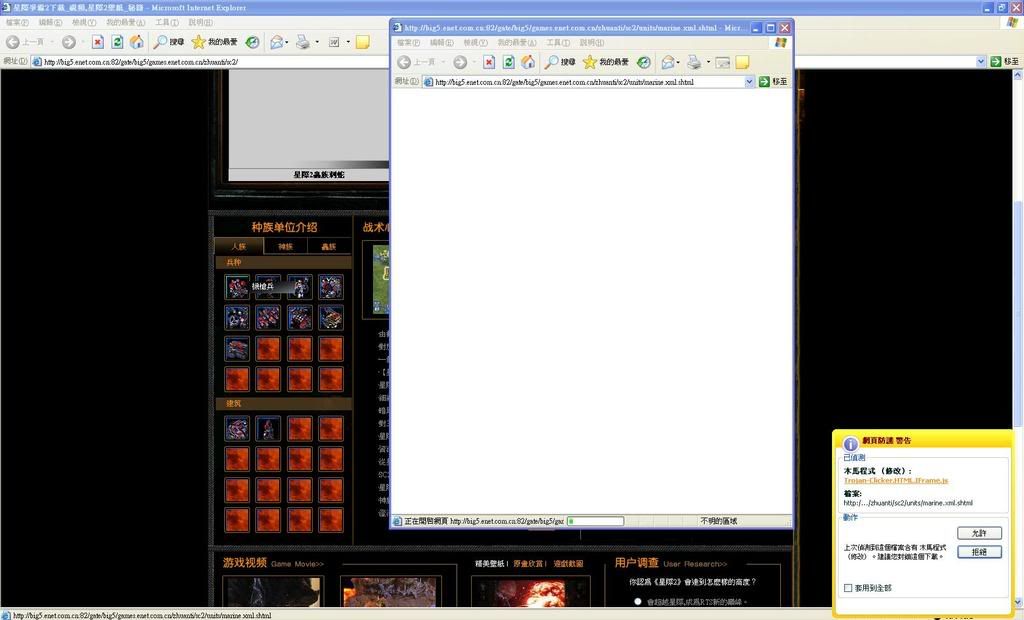Click the 允許 (Allow) button

tap(979, 533)
